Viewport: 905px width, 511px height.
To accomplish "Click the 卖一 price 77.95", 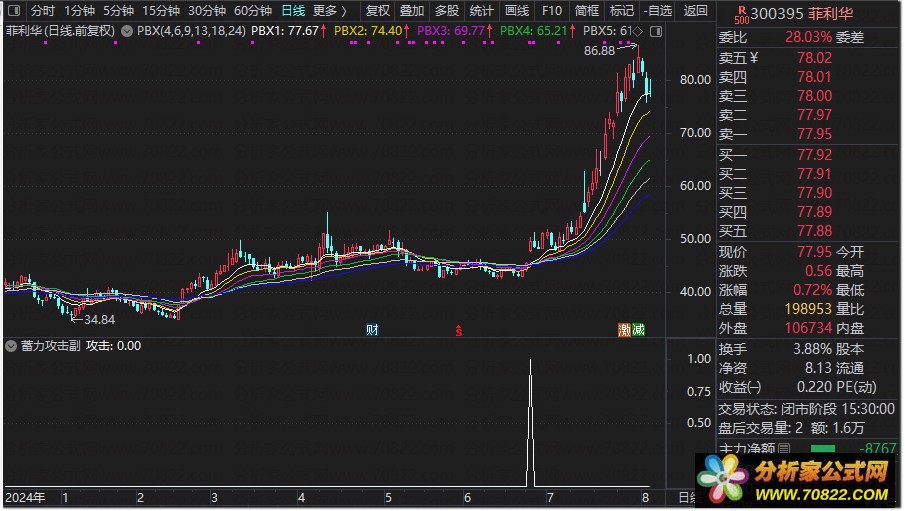I will 814,134.
